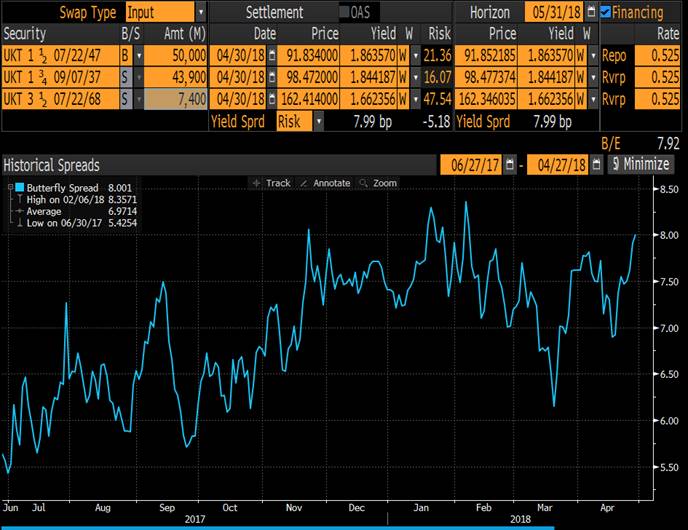This screenshot has height=530, width=688.
Task: Edit the 7,400 amount field
Action: point(176,99)
